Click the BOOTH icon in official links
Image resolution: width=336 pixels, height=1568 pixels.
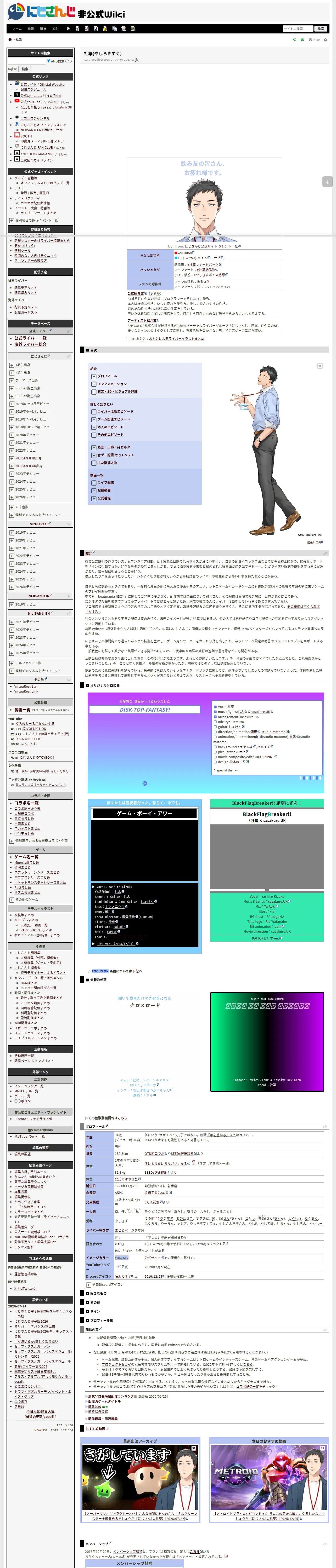[17, 136]
